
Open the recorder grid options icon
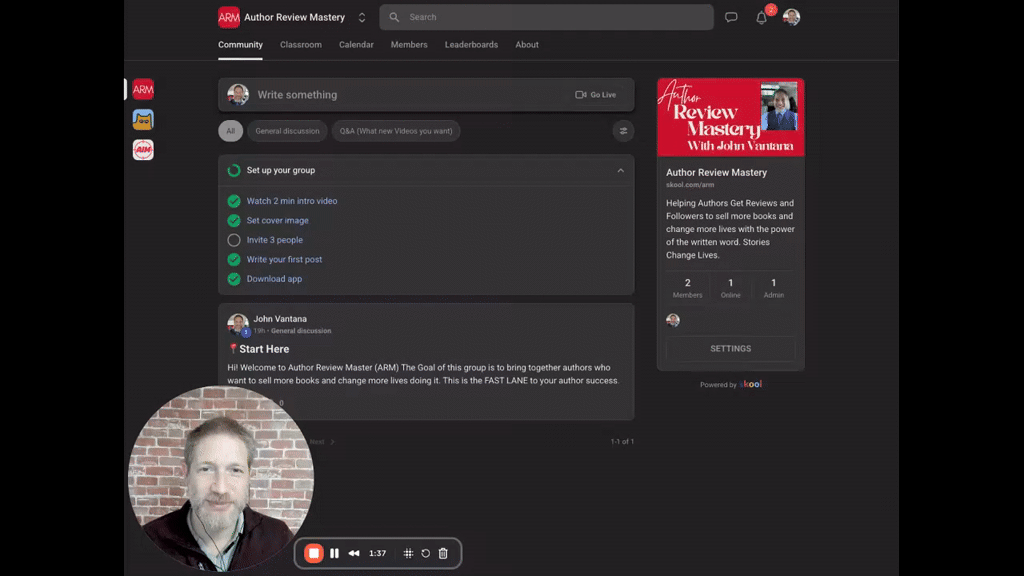point(408,553)
